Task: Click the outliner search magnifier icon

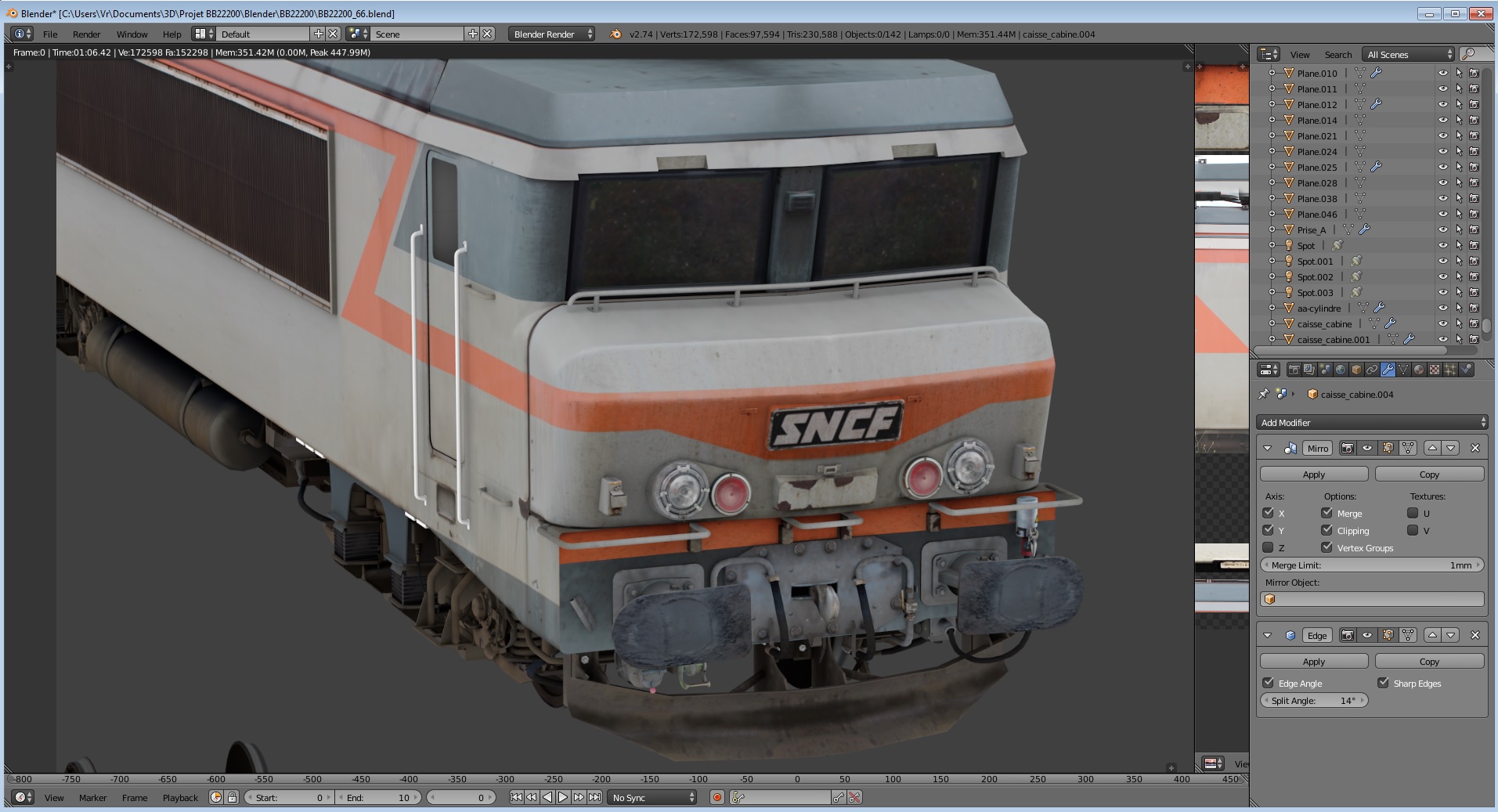Action: (x=1469, y=54)
